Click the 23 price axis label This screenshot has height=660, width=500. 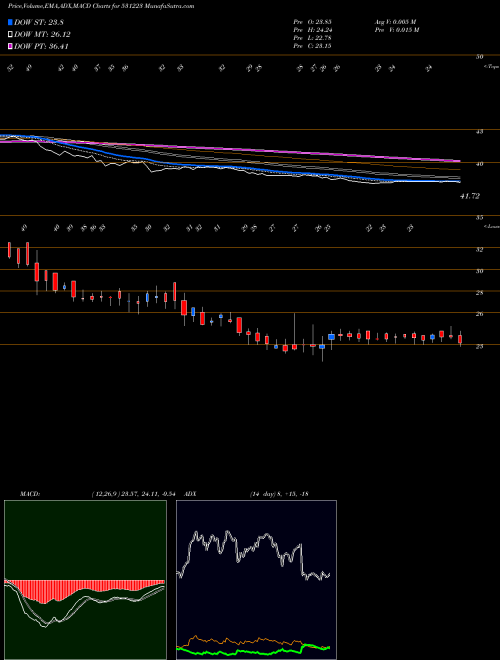pos(479,346)
